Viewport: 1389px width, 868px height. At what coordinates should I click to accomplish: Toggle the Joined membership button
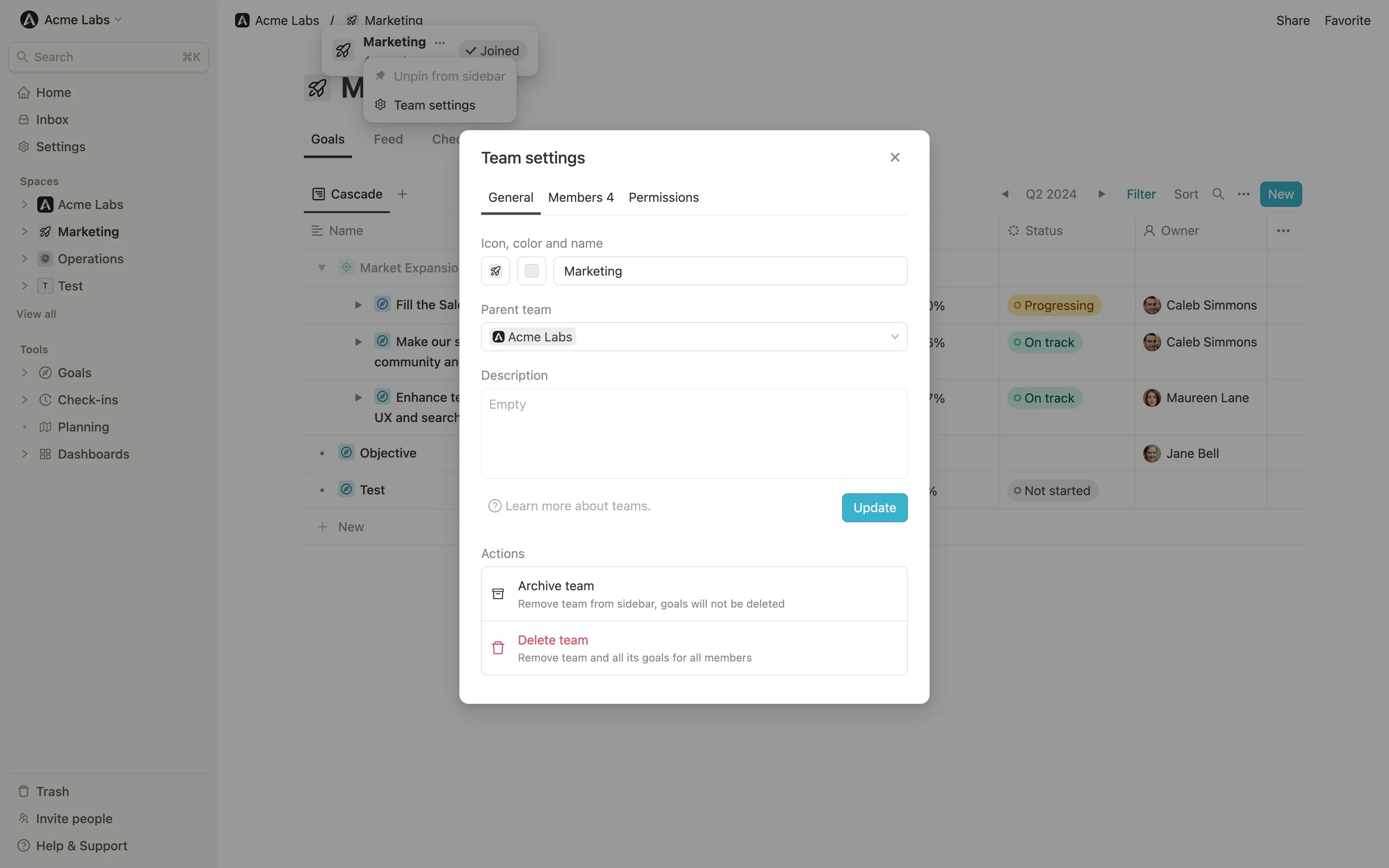(x=492, y=51)
